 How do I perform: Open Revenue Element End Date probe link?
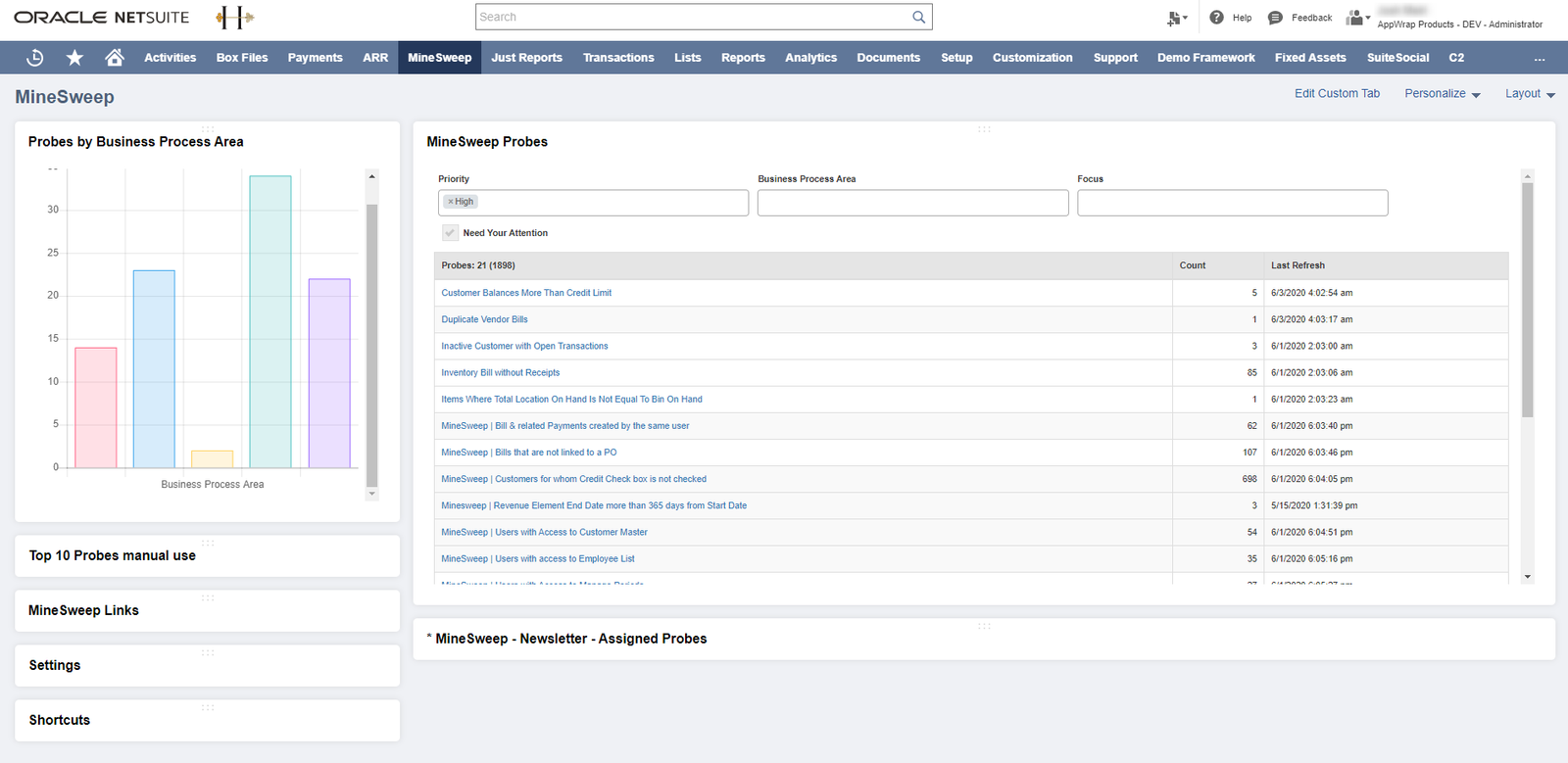(x=594, y=505)
